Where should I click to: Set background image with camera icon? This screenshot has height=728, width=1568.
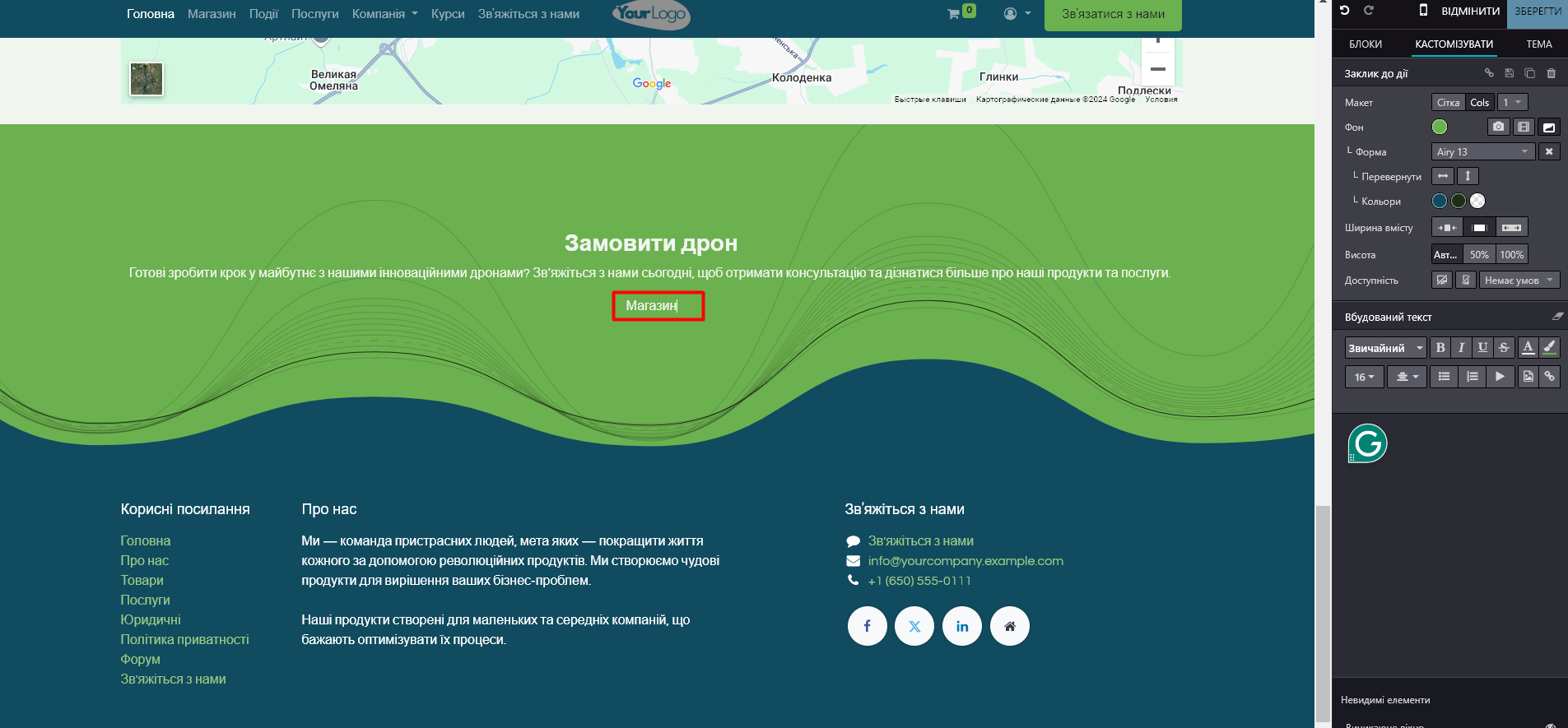coord(1498,127)
